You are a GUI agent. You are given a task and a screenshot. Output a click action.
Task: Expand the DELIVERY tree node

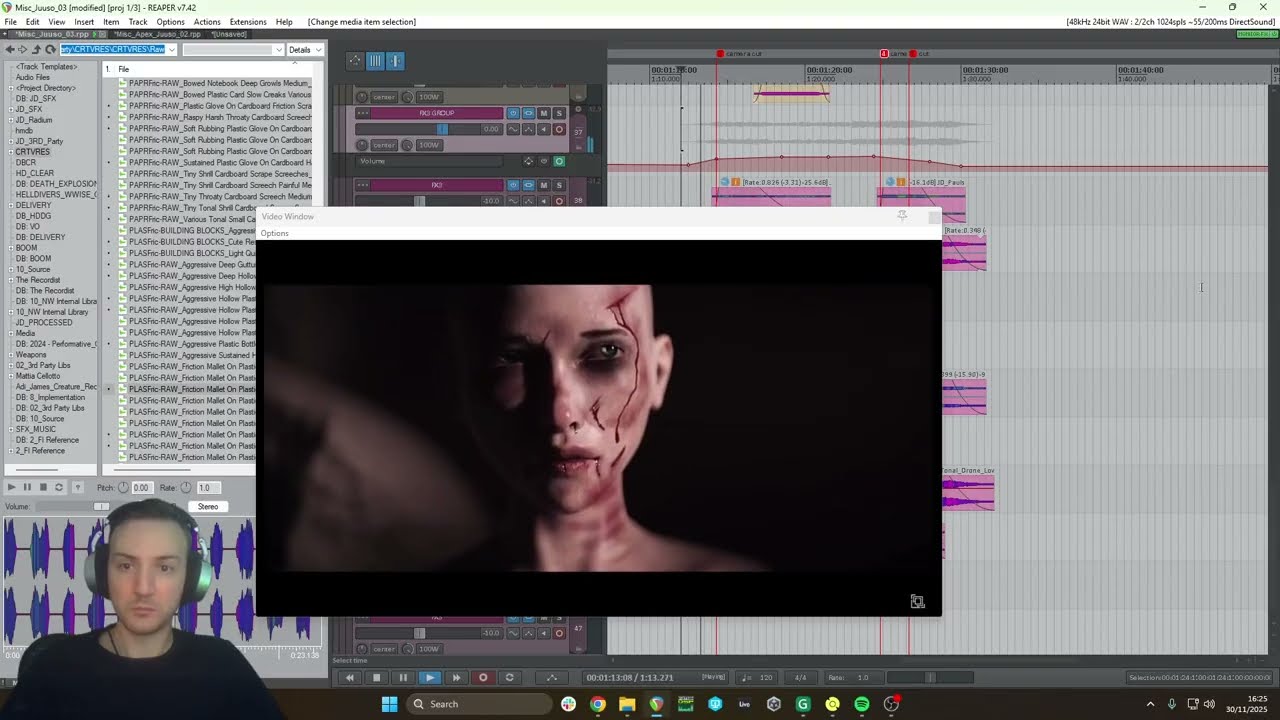[x=11, y=205]
